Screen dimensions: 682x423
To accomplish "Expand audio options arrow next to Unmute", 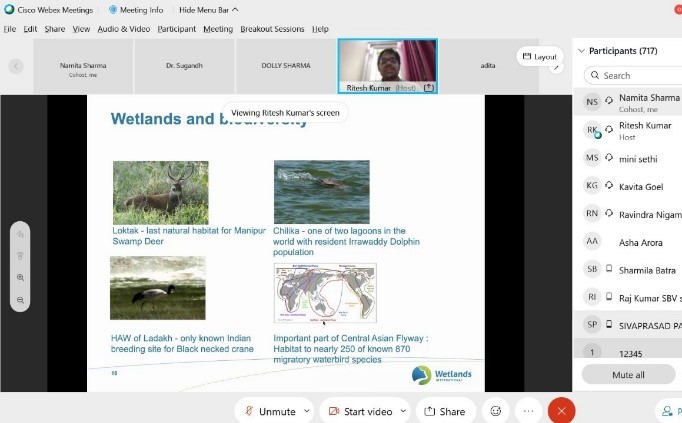I will [x=305, y=411].
